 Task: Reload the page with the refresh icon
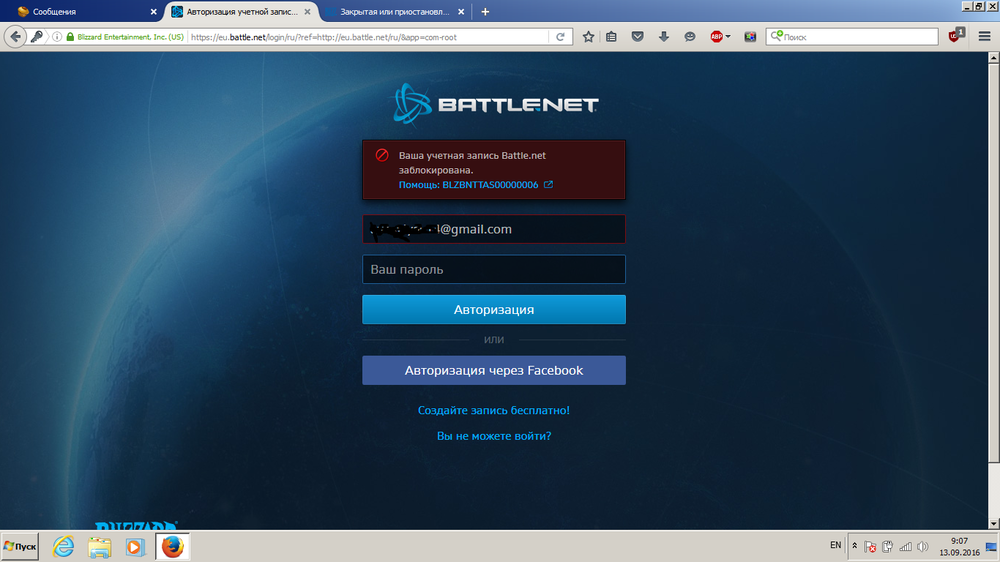[560, 37]
